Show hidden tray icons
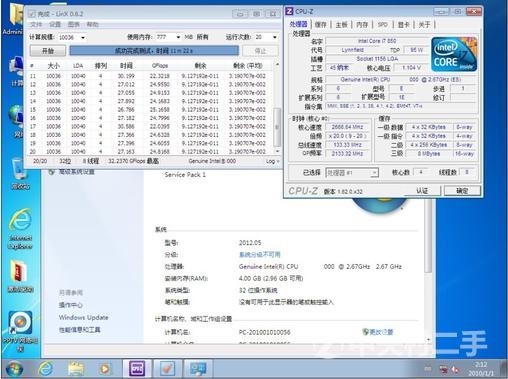The width and height of the screenshot is (508, 379). tap(428, 369)
